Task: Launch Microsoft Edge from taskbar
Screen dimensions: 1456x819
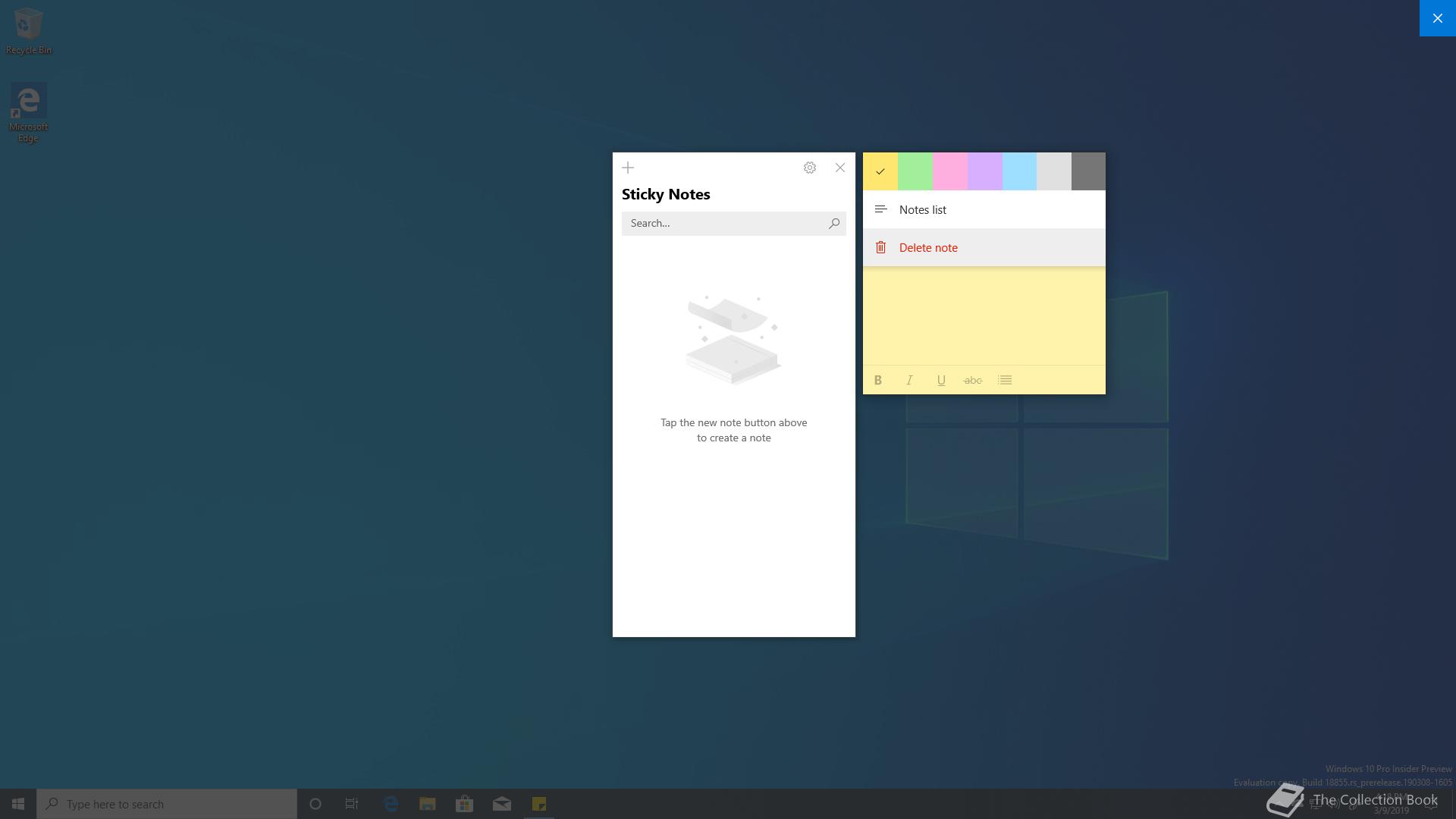Action: click(391, 804)
